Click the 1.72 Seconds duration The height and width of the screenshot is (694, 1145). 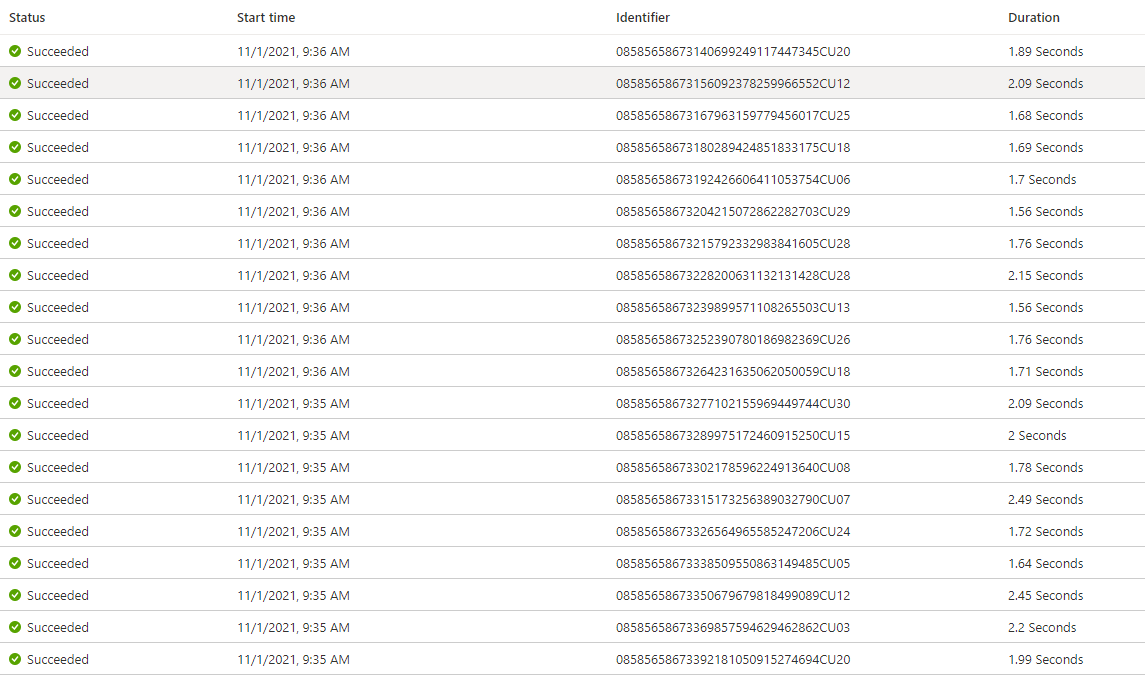[1046, 532]
